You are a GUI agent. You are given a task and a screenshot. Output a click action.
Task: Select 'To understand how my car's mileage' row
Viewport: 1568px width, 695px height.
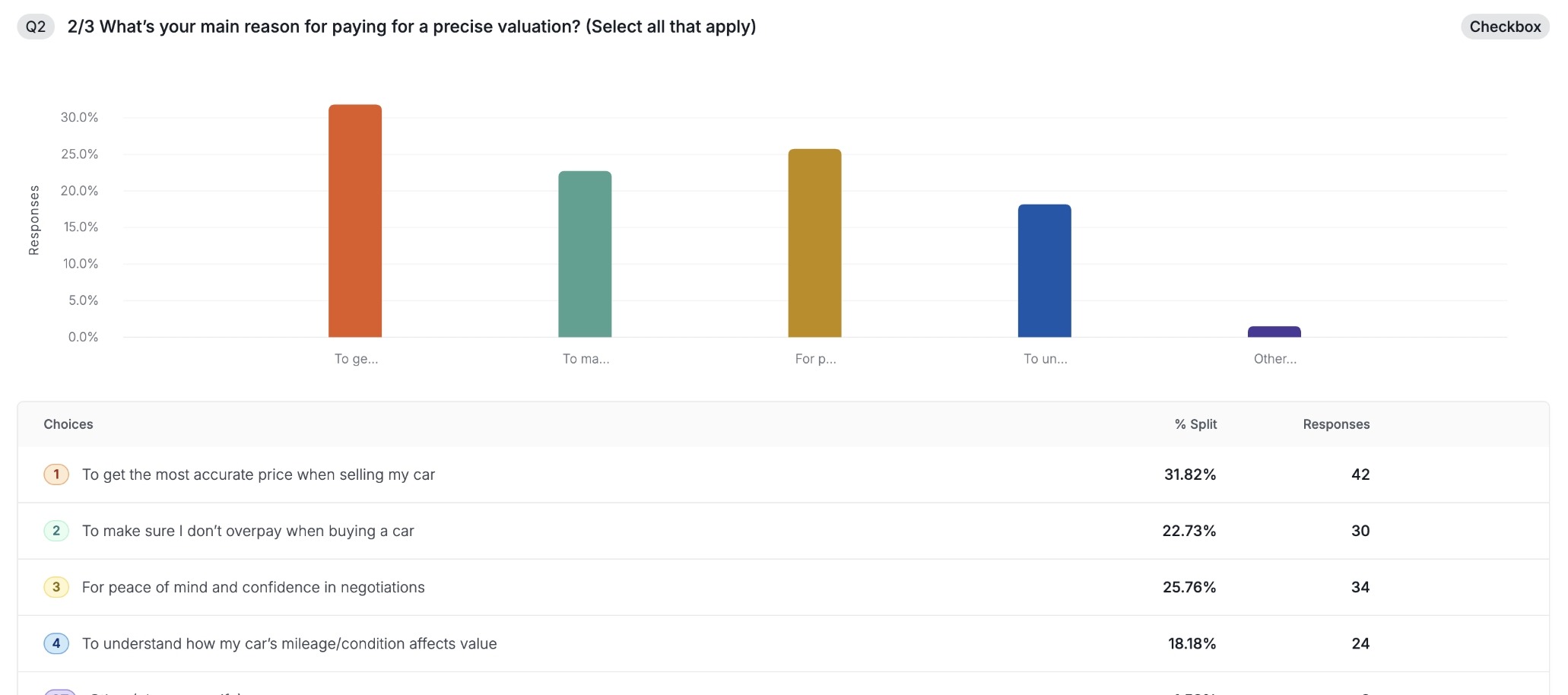coord(289,643)
